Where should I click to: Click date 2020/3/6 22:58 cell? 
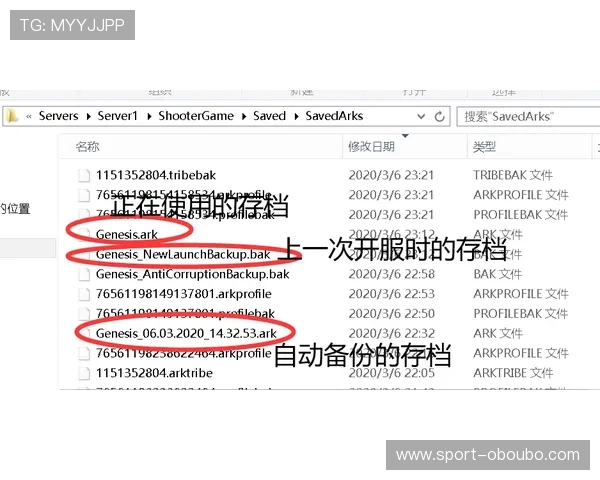point(391,274)
